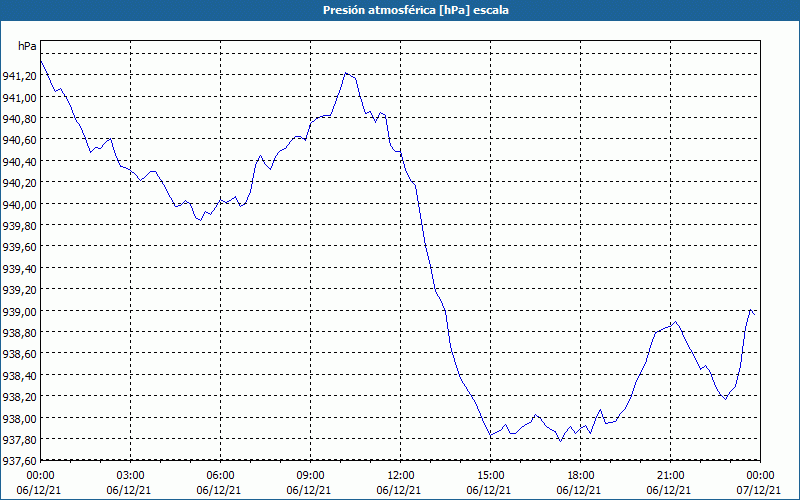Click the 940,80 y-axis value
800x500 pixels.
tap(19, 118)
